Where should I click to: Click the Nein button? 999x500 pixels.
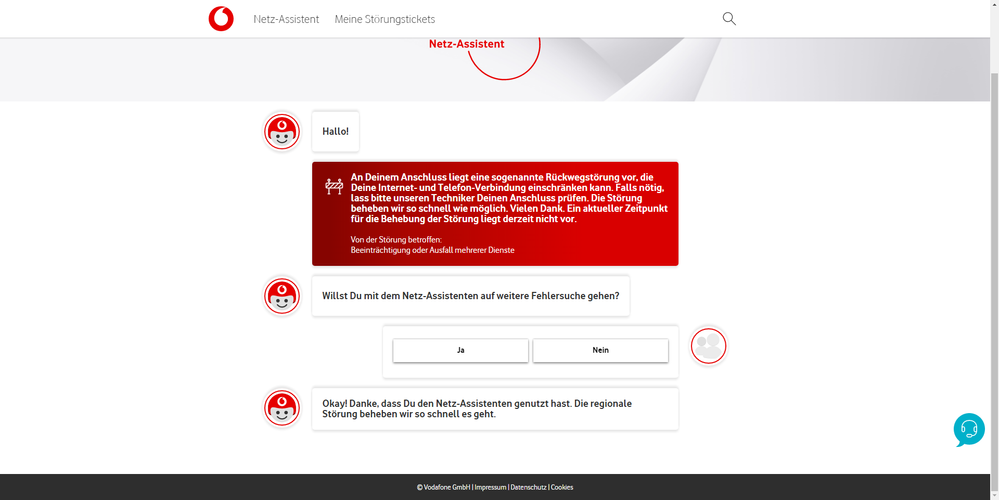point(600,350)
